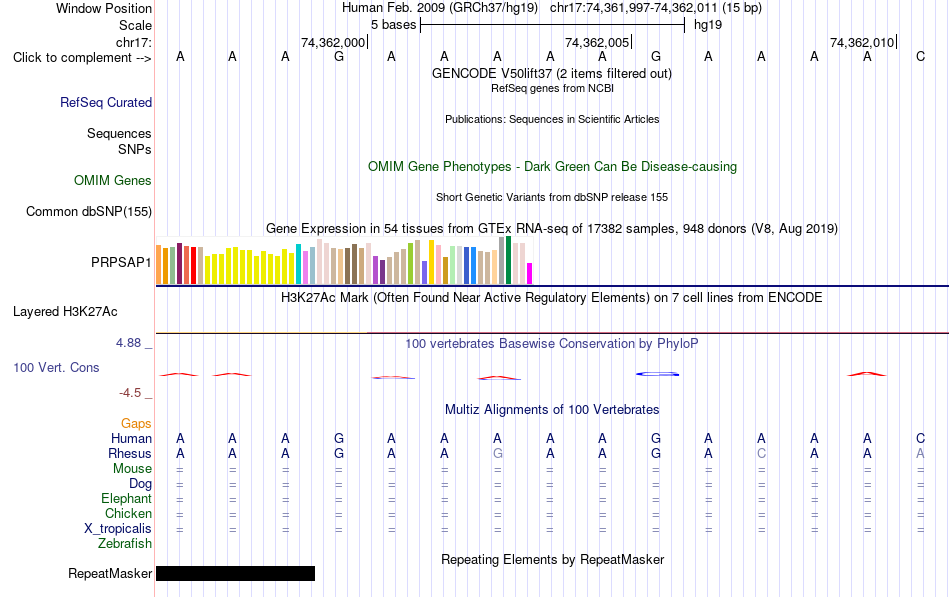The width and height of the screenshot is (950, 597).
Task: Click '100 vertebrates Basewise Conservation by PhyloP' title
Action: (x=552, y=344)
